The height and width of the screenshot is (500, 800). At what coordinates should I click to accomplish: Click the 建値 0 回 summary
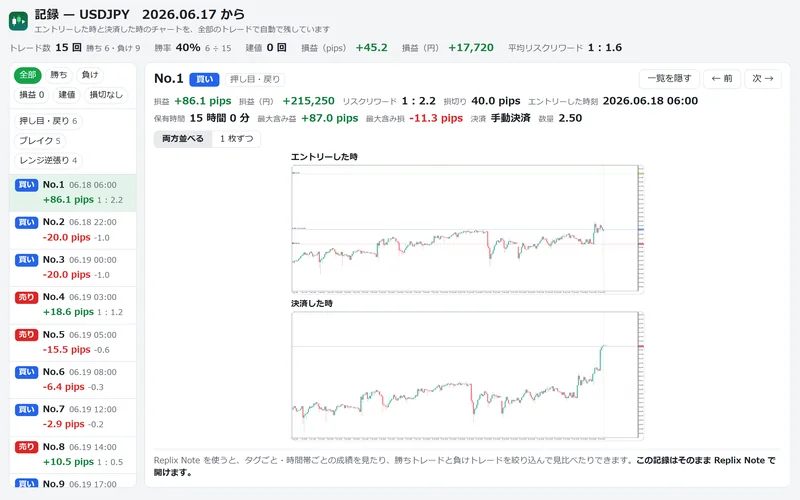tap(266, 48)
